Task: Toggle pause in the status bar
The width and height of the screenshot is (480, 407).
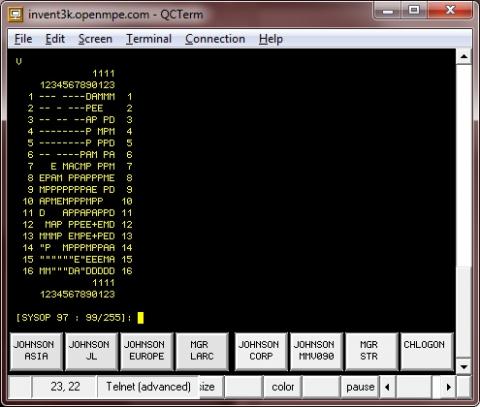Action: [360, 387]
